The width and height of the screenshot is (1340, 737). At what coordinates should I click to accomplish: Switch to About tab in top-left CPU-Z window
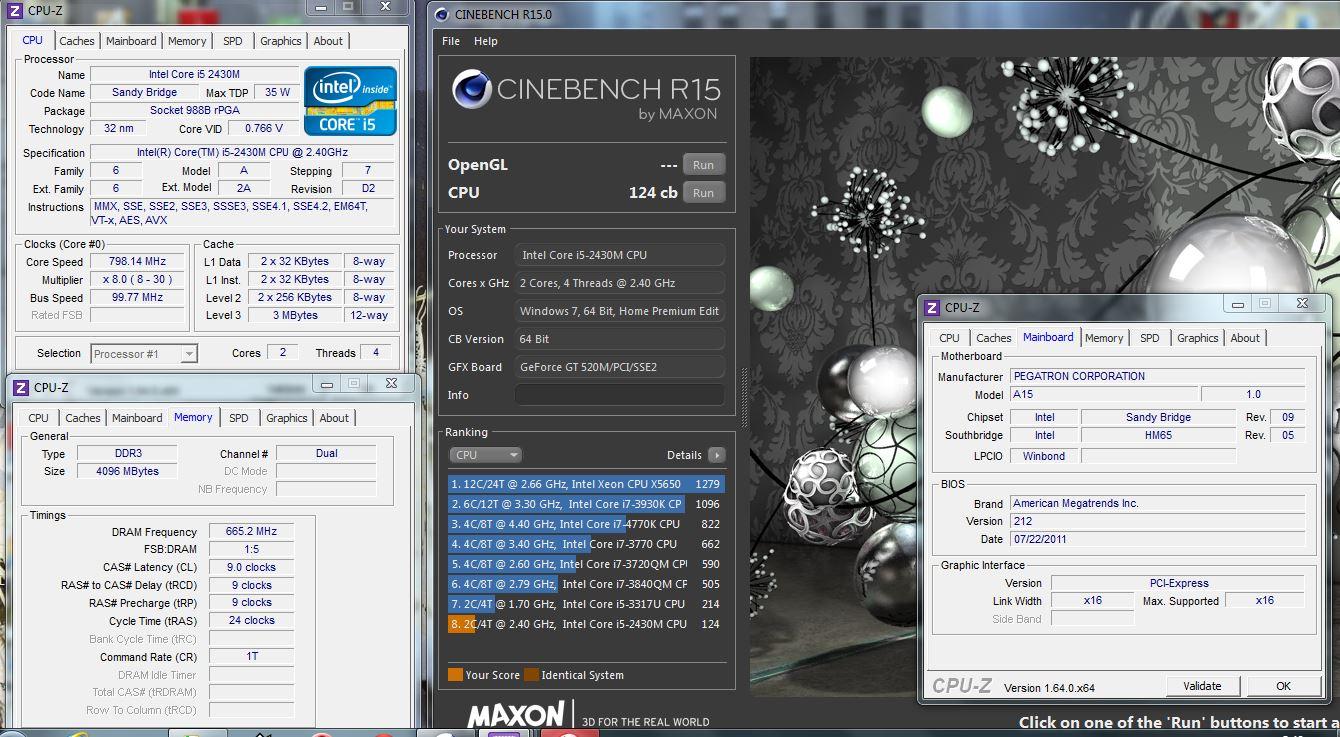click(x=328, y=41)
